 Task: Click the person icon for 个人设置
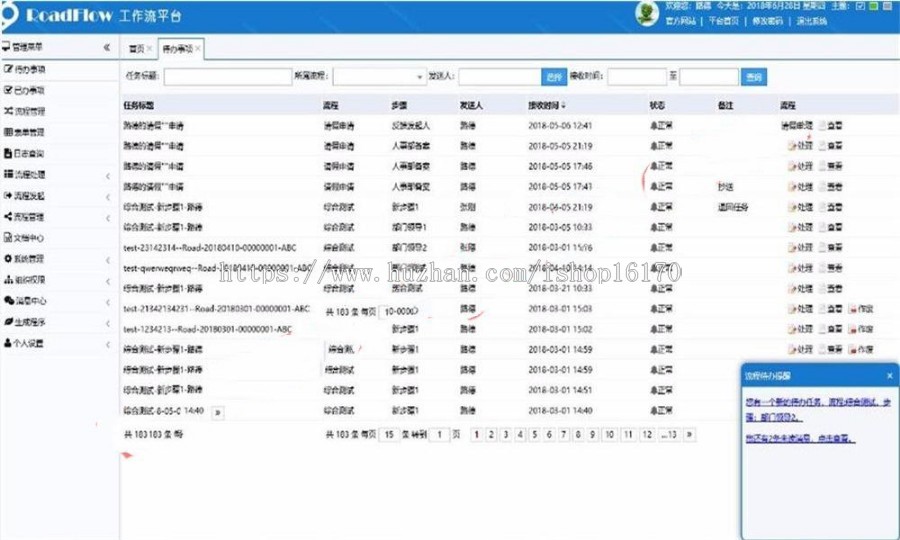tap(8, 343)
